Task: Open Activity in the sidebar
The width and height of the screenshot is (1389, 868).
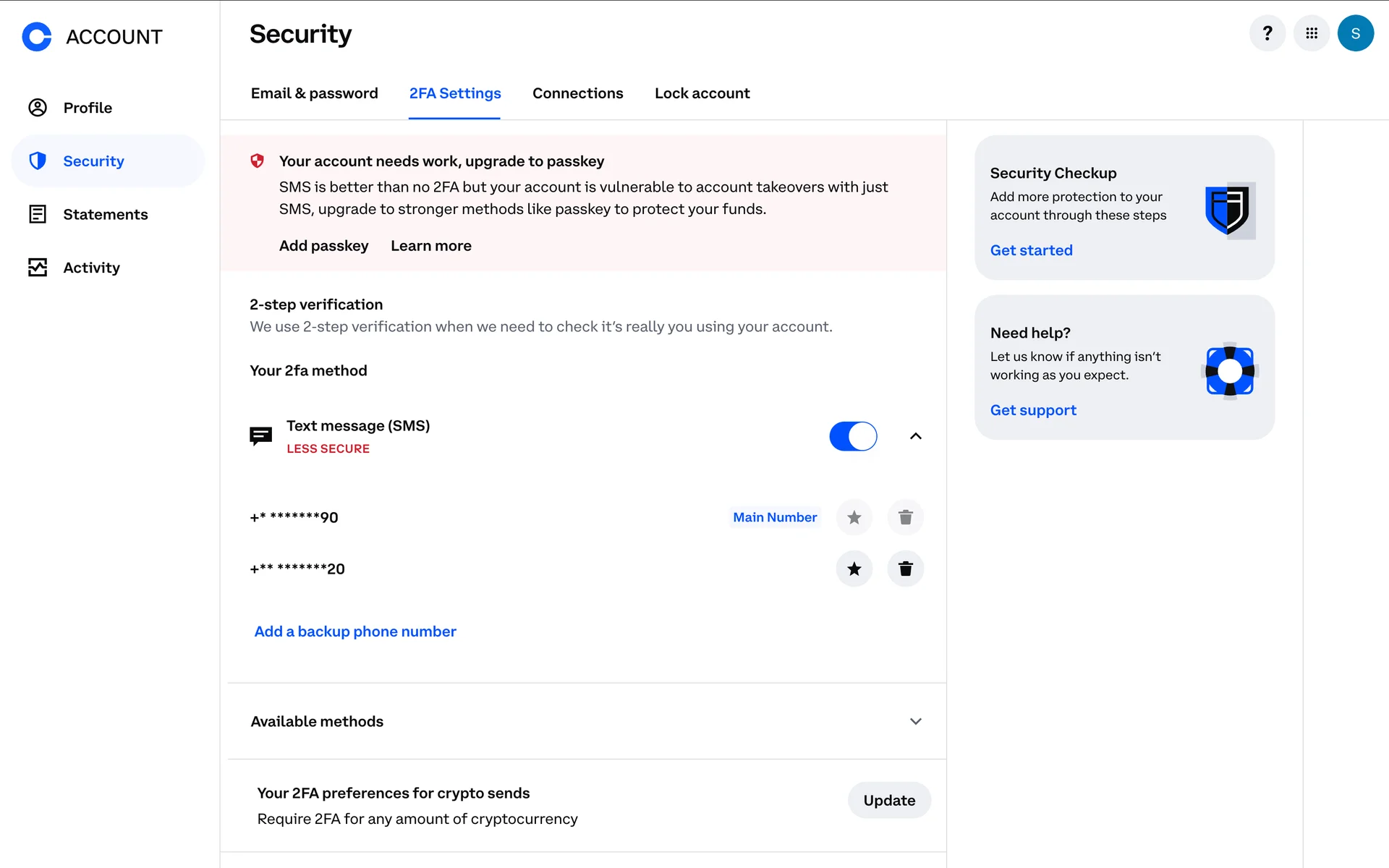Action: 91,268
